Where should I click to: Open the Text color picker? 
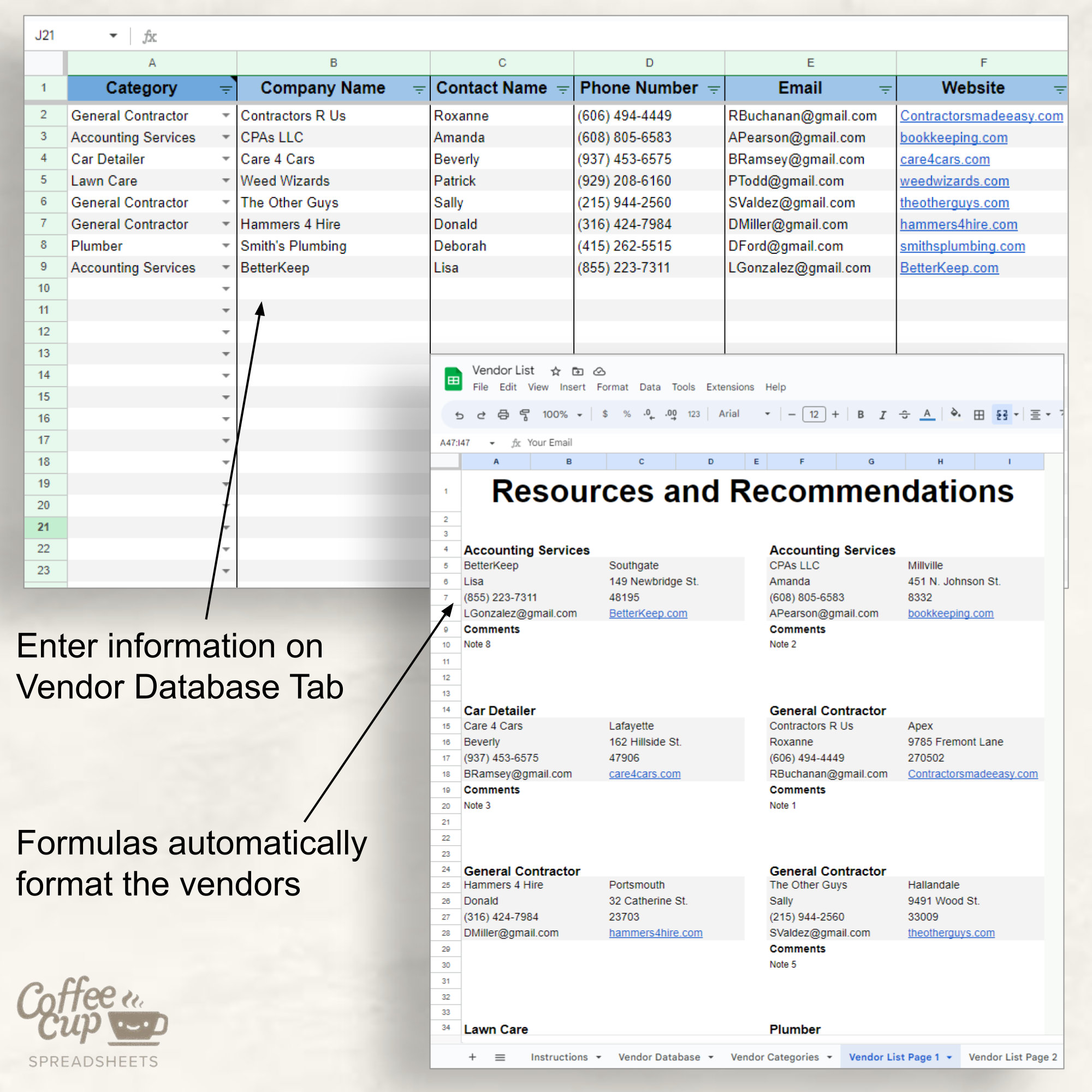pyautogui.click(x=927, y=414)
